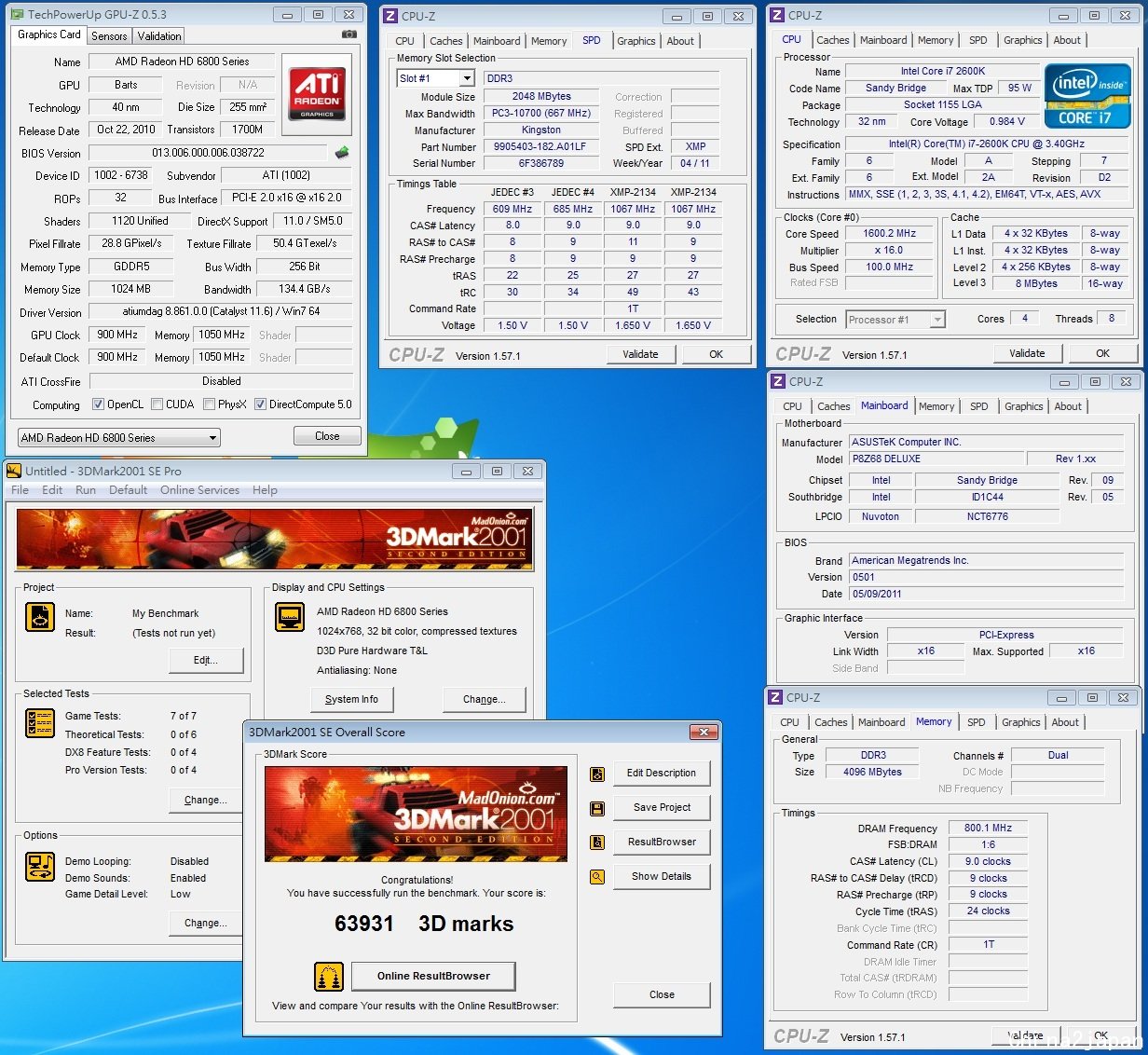Open the Default menu in 3DMark2001

click(x=129, y=490)
